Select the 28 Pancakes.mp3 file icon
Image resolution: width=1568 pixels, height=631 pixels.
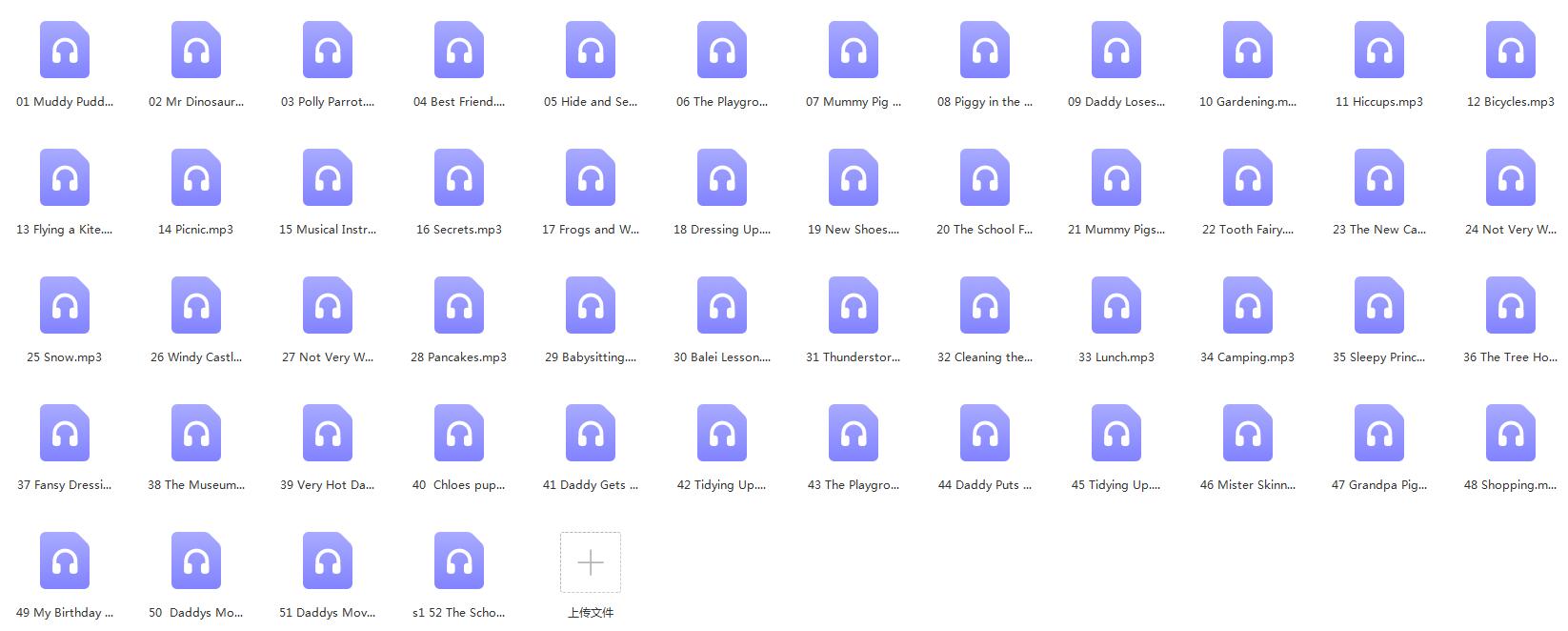coord(459,305)
